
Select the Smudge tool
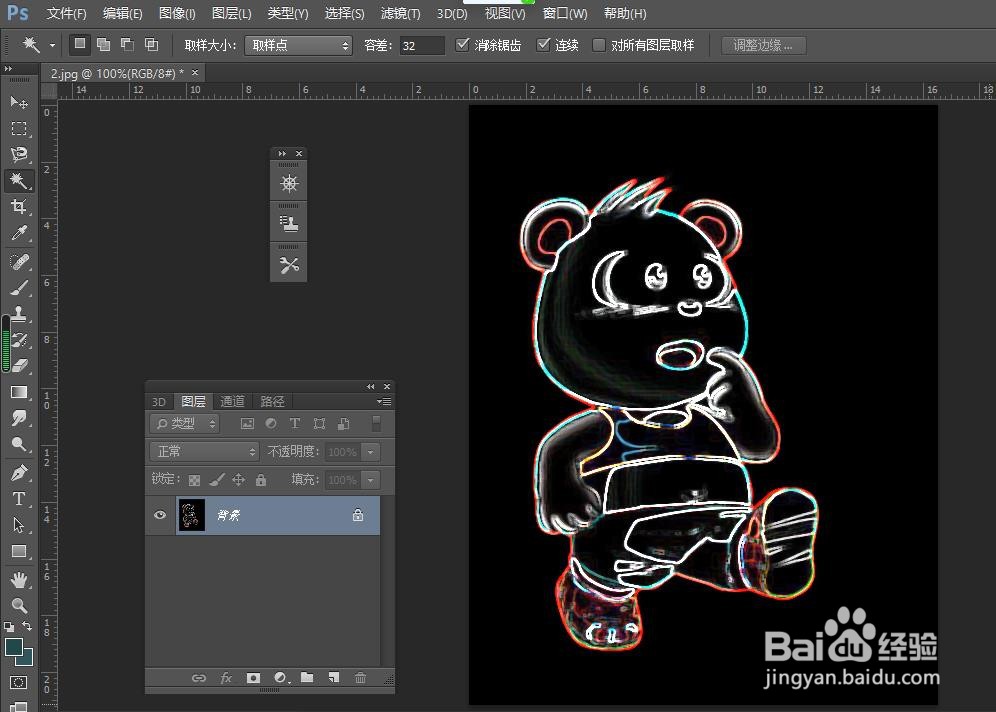(x=18, y=419)
